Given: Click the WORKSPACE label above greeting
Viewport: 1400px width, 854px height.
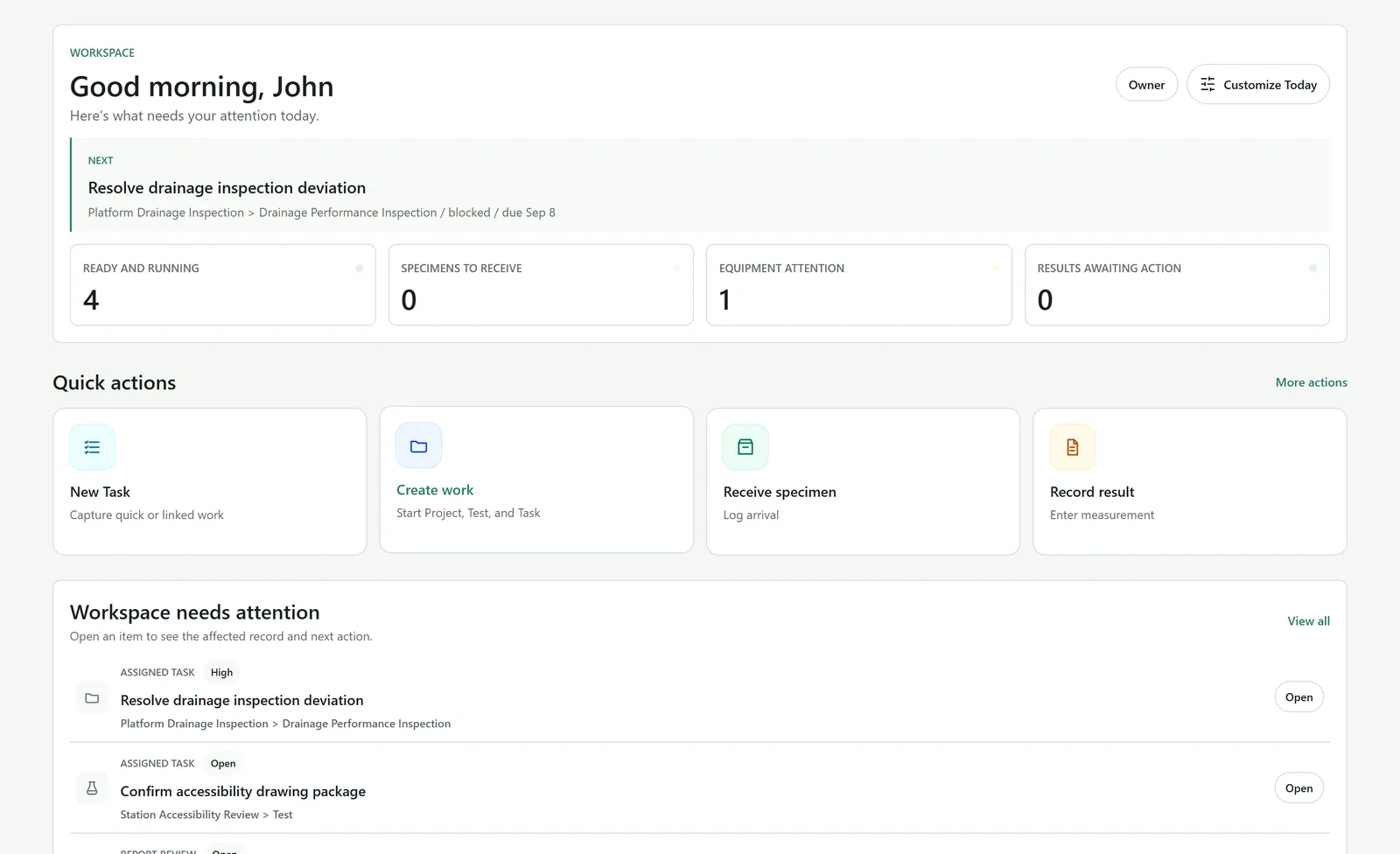Looking at the screenshot, I should pyautogui.click(x=102, y=52).
